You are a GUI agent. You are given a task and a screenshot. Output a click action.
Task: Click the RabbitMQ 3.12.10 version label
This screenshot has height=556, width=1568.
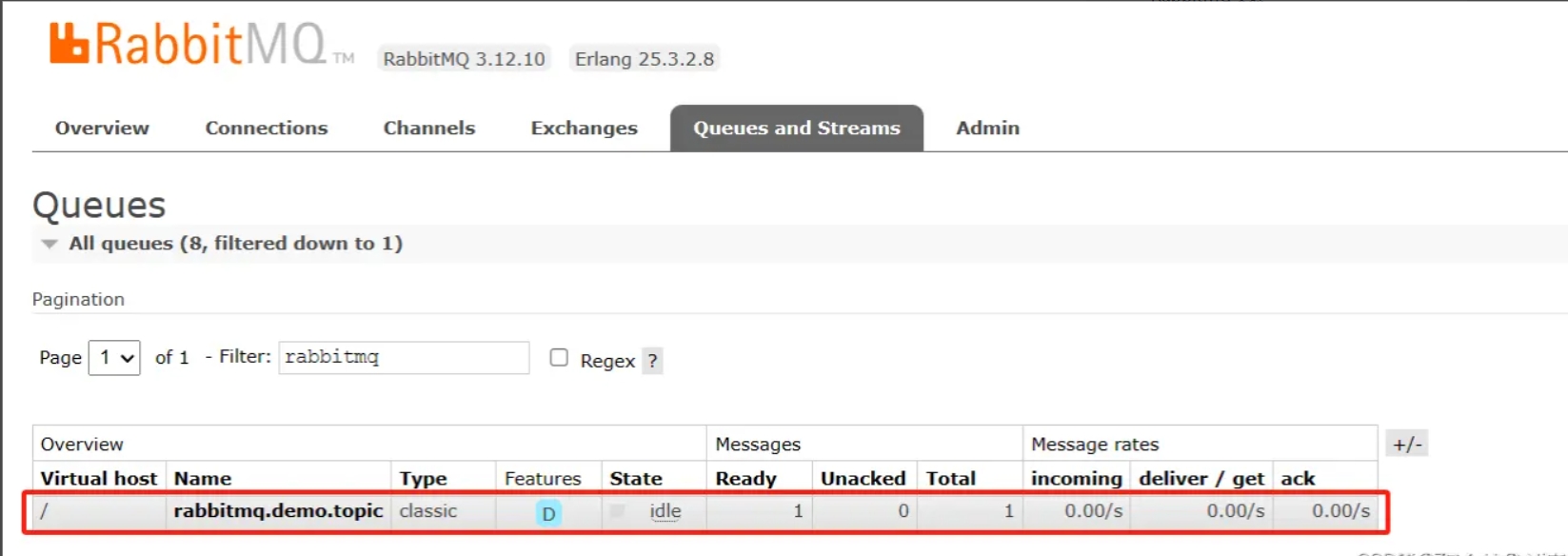(x=465, y=59)
